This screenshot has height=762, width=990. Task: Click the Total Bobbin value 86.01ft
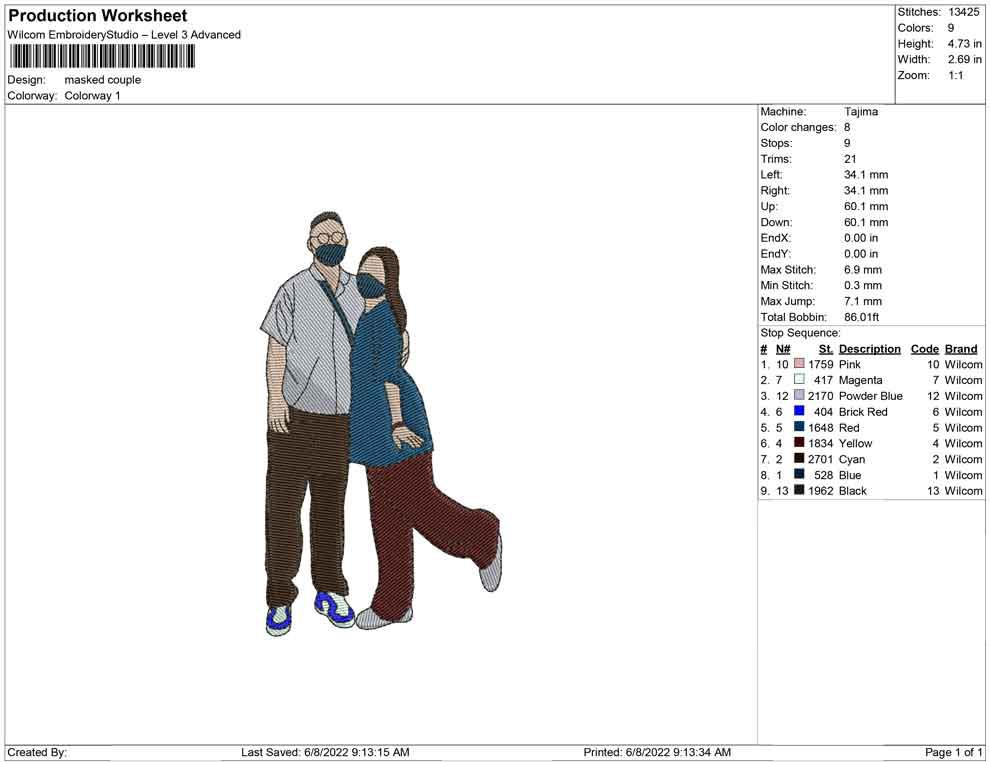(861, 318)
